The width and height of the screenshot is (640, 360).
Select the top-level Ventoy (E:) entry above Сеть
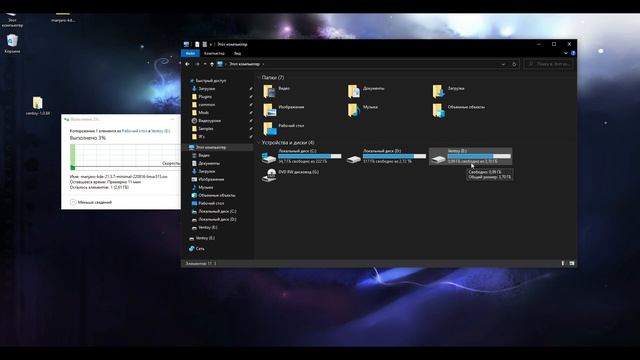(205, 238)
